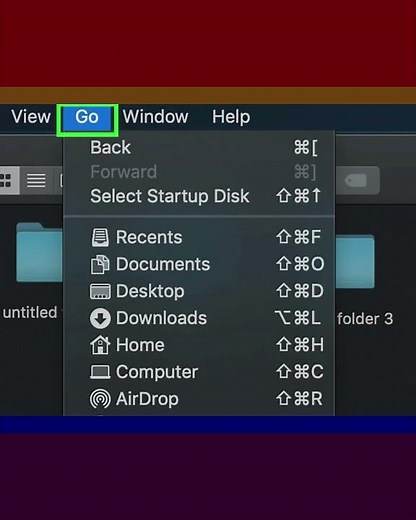Click the 'Documents' menu label

click(163, 264)
